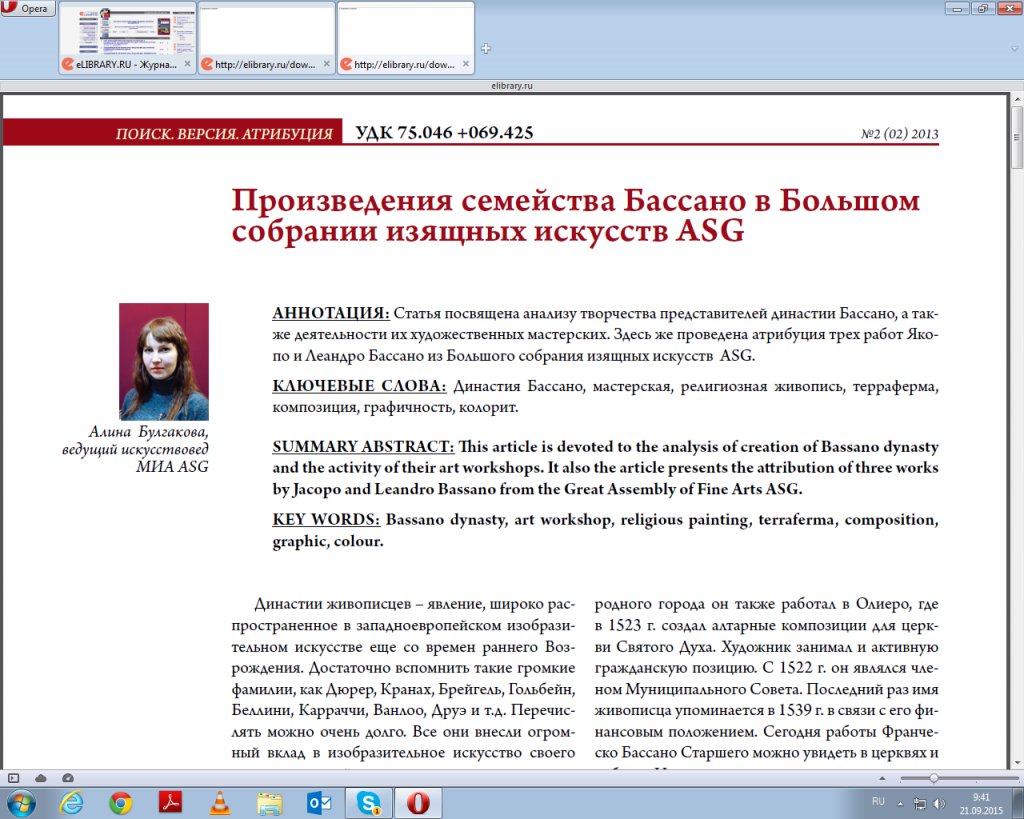Viewport: 1024px width, 819px height.
Task: Click the vertical scrollbar thumb
Action: 1017,137
